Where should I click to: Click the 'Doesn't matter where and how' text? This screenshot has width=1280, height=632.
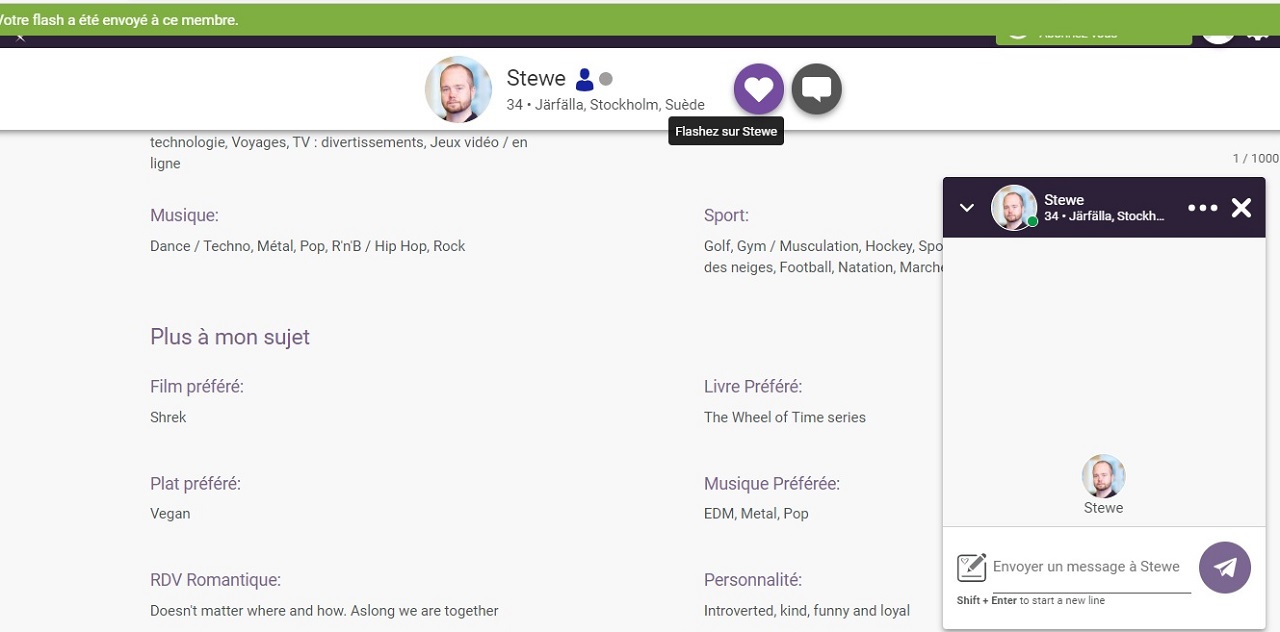(x=324, y=610)
